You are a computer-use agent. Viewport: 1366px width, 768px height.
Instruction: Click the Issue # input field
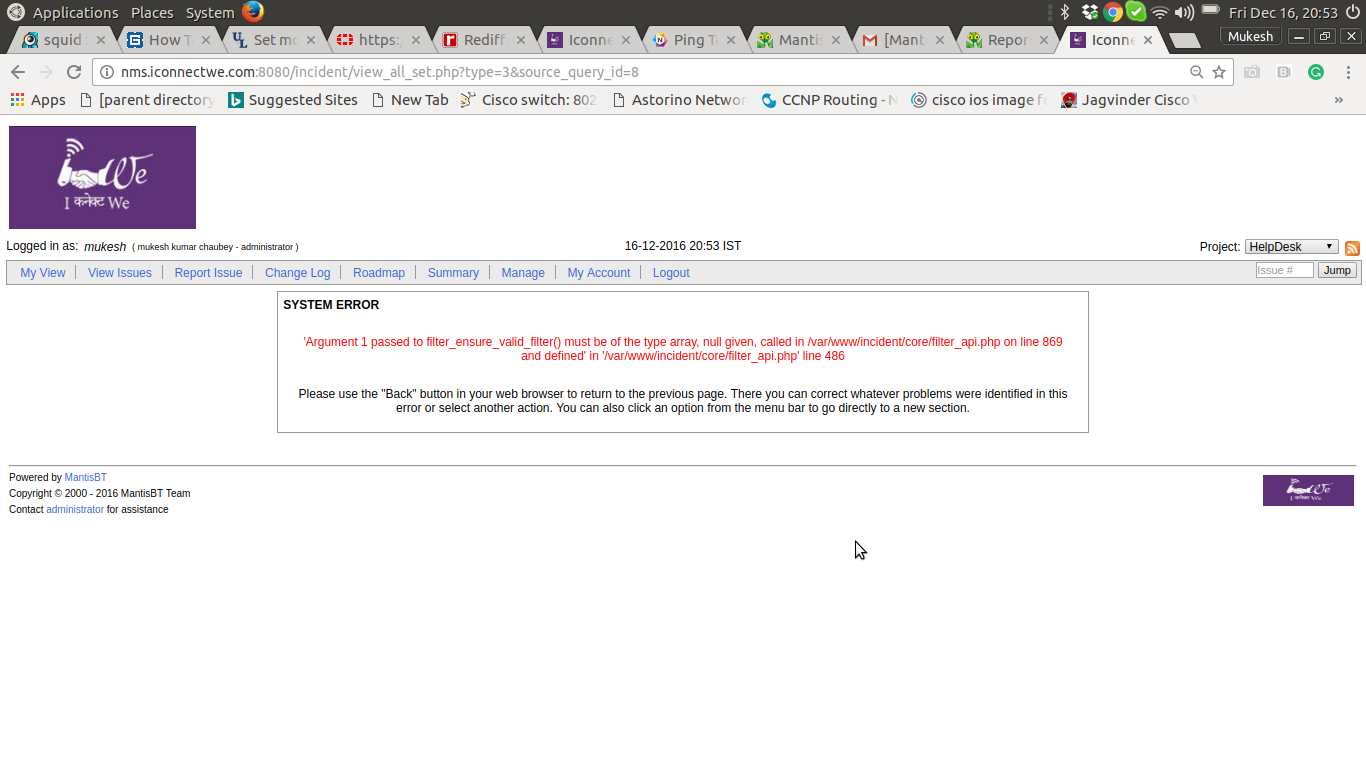[1284, 271]
